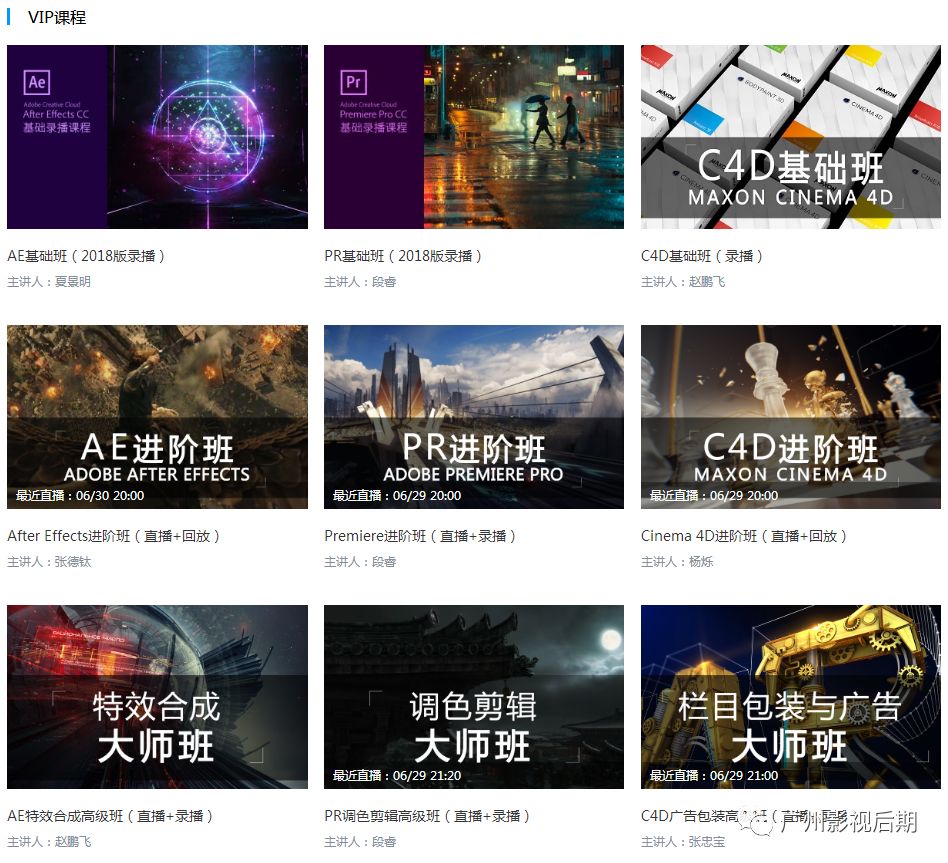Click the Pr logo icon on PR基础班

tap(354, 82)
